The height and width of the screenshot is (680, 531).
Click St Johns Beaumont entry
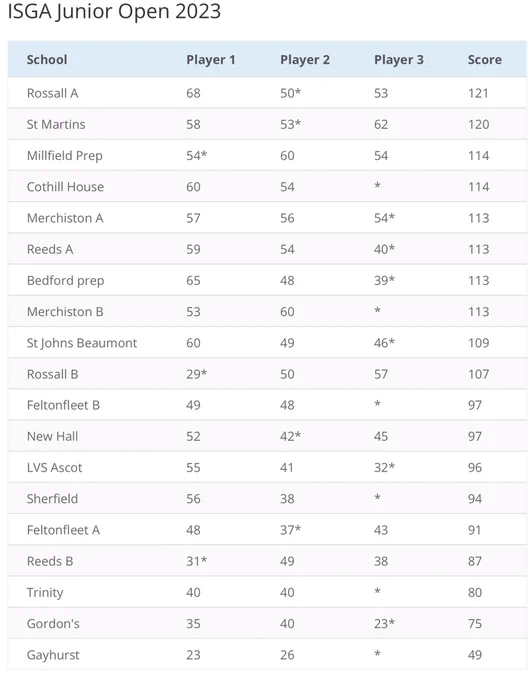tap(82, 343)
